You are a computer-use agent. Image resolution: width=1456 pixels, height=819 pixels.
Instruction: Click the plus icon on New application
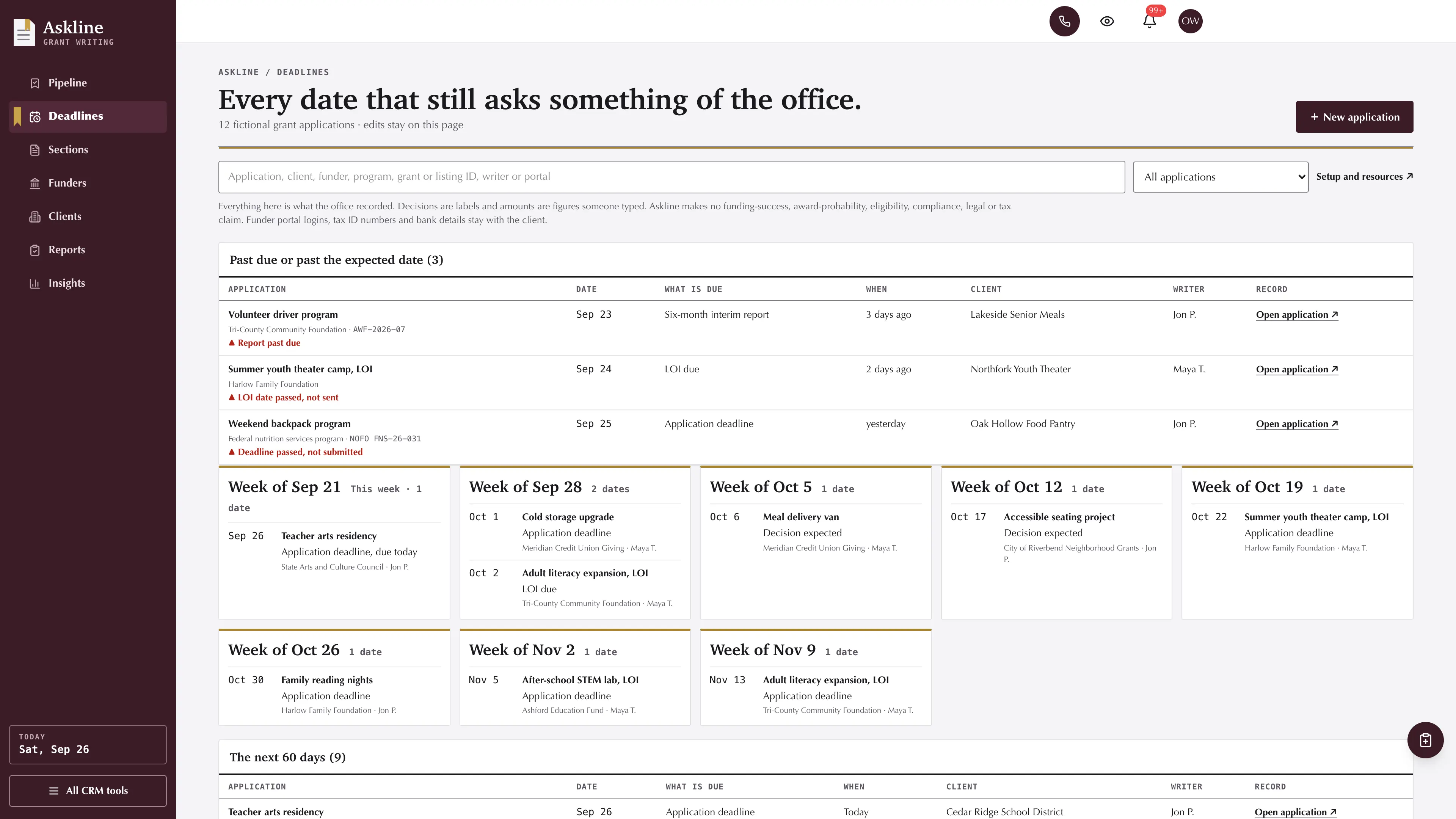(x=1315, y=117)
